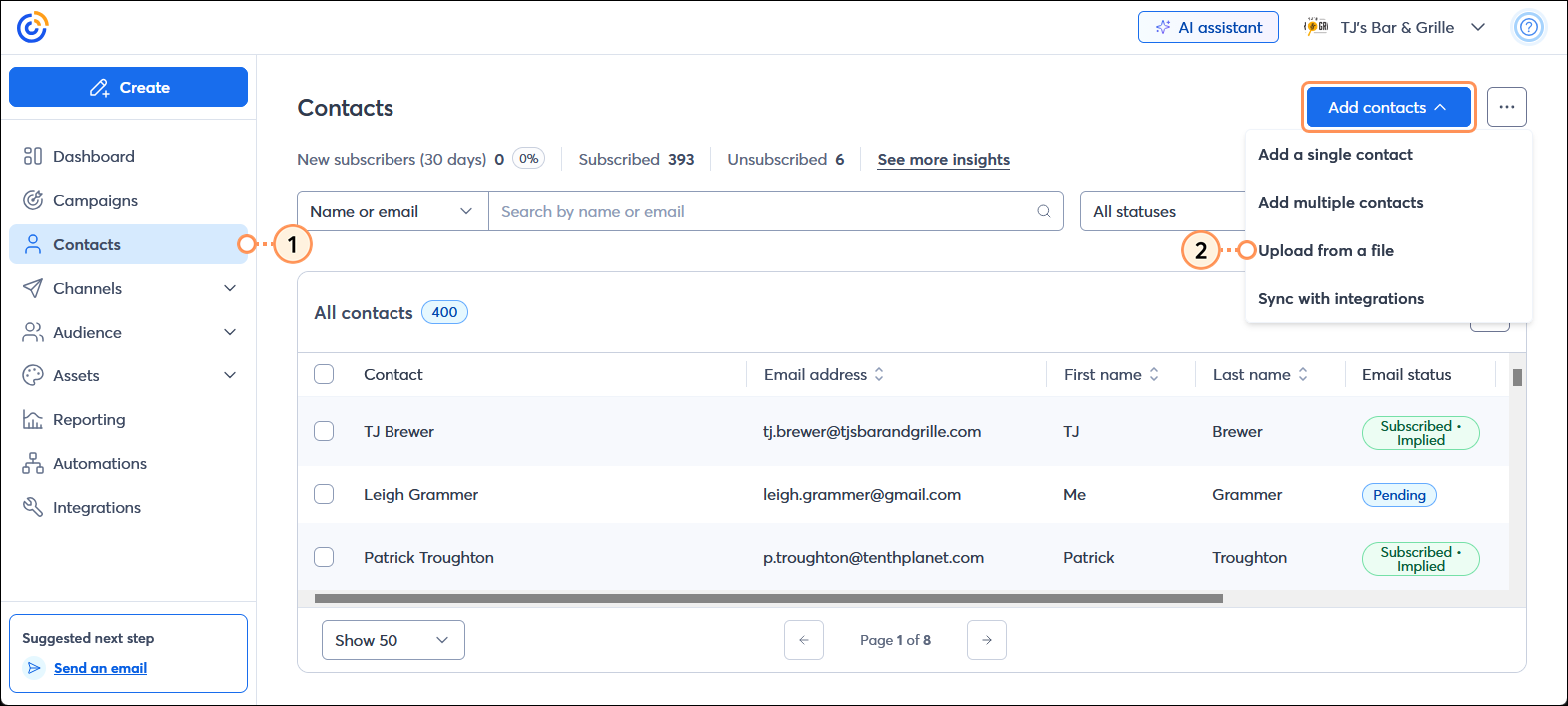Click TJ Brewer's Subscribed Implied badge
The width and height of the screenshot is (1568, 706).
(x=1420, y=433)
